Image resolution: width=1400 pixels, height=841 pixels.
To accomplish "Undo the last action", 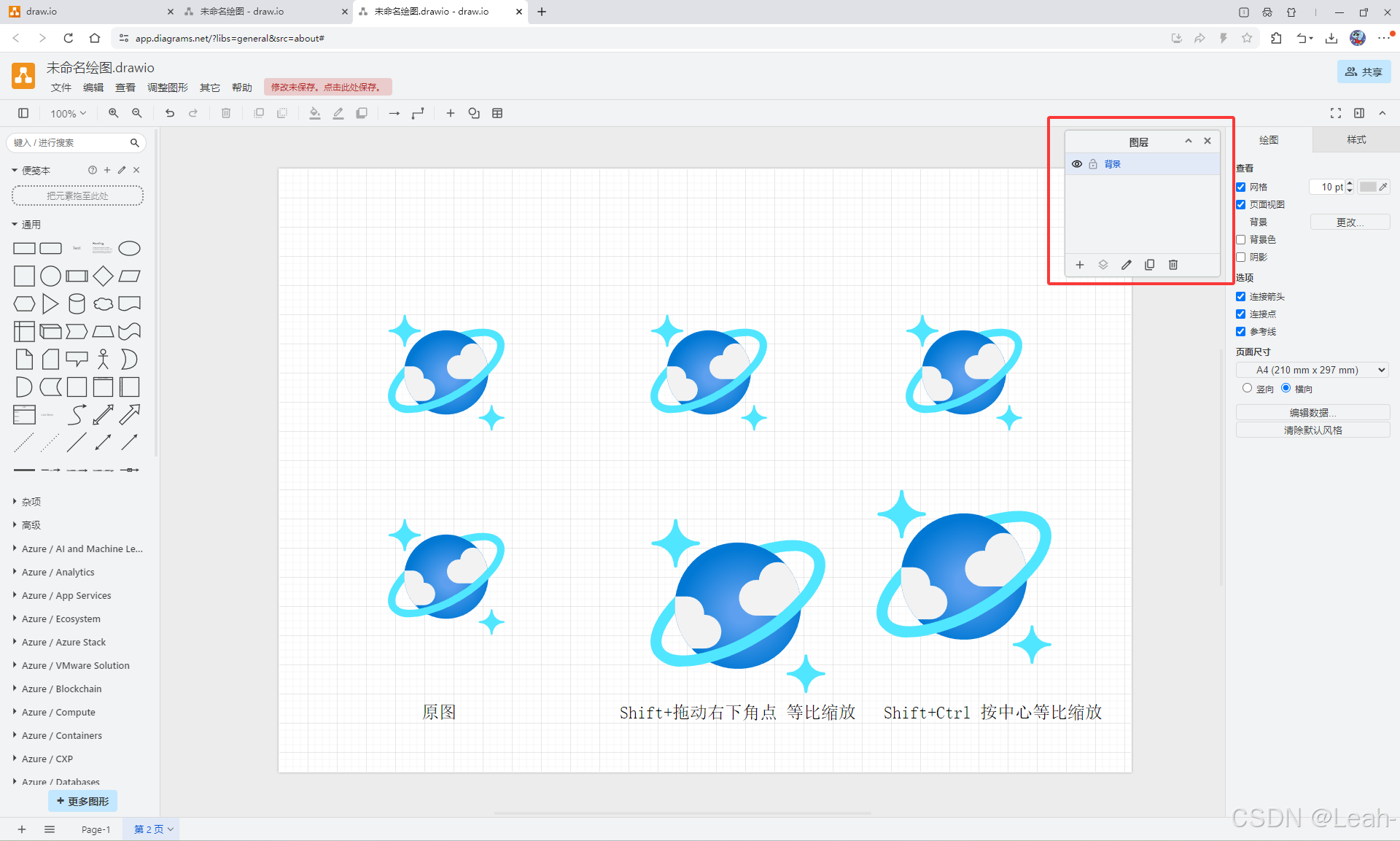I will coord(170,113).
